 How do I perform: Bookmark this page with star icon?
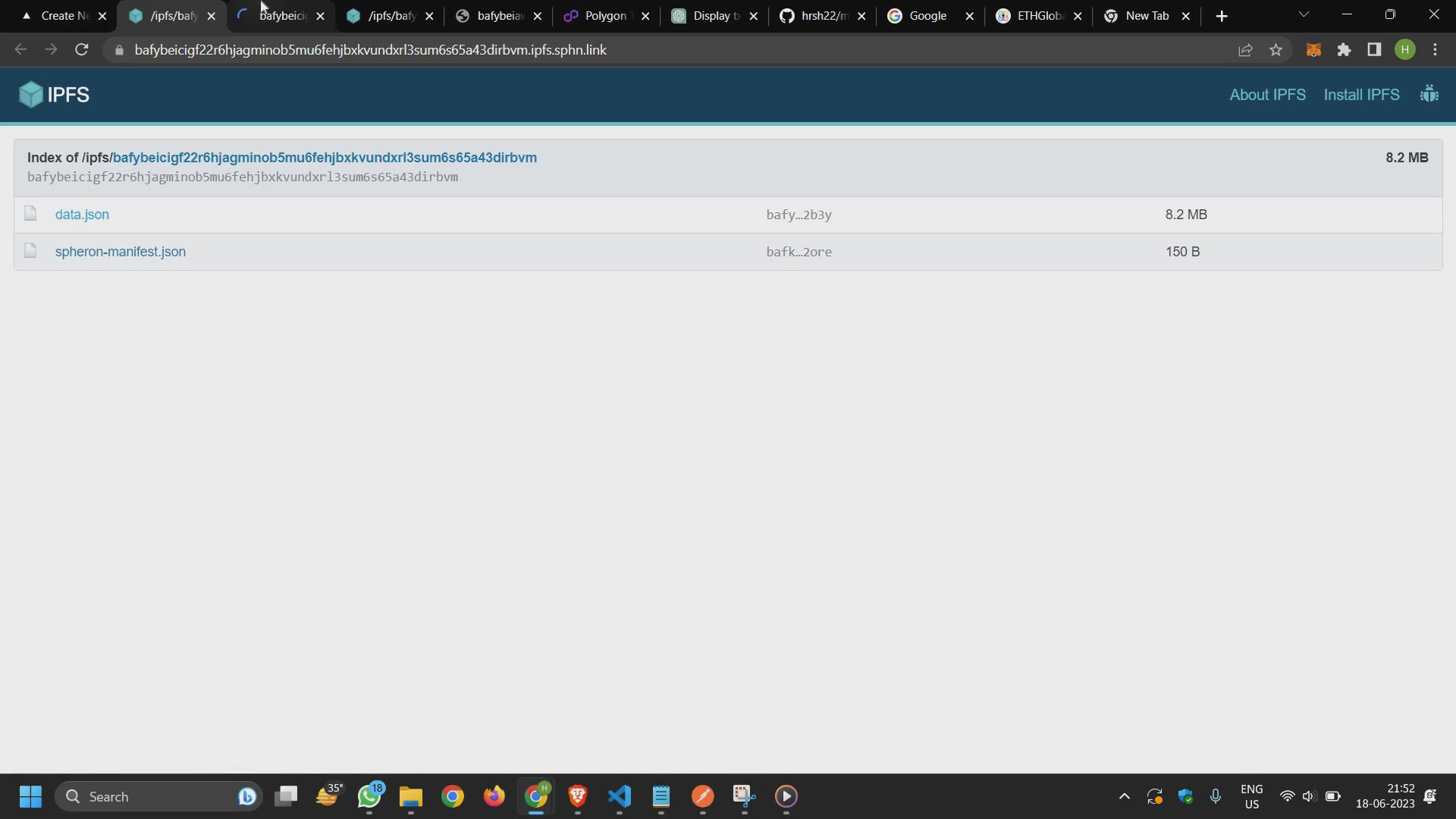(1276, 50)
